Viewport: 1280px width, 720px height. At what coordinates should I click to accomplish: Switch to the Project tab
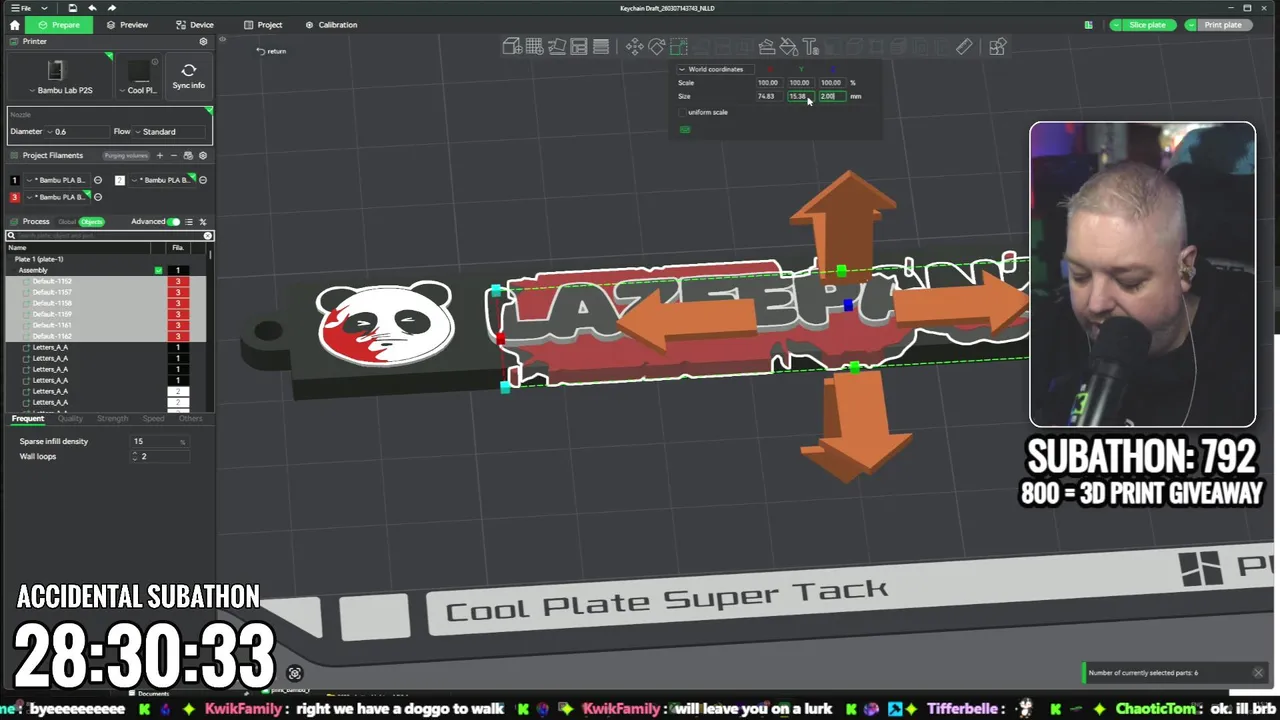(263, 25)
